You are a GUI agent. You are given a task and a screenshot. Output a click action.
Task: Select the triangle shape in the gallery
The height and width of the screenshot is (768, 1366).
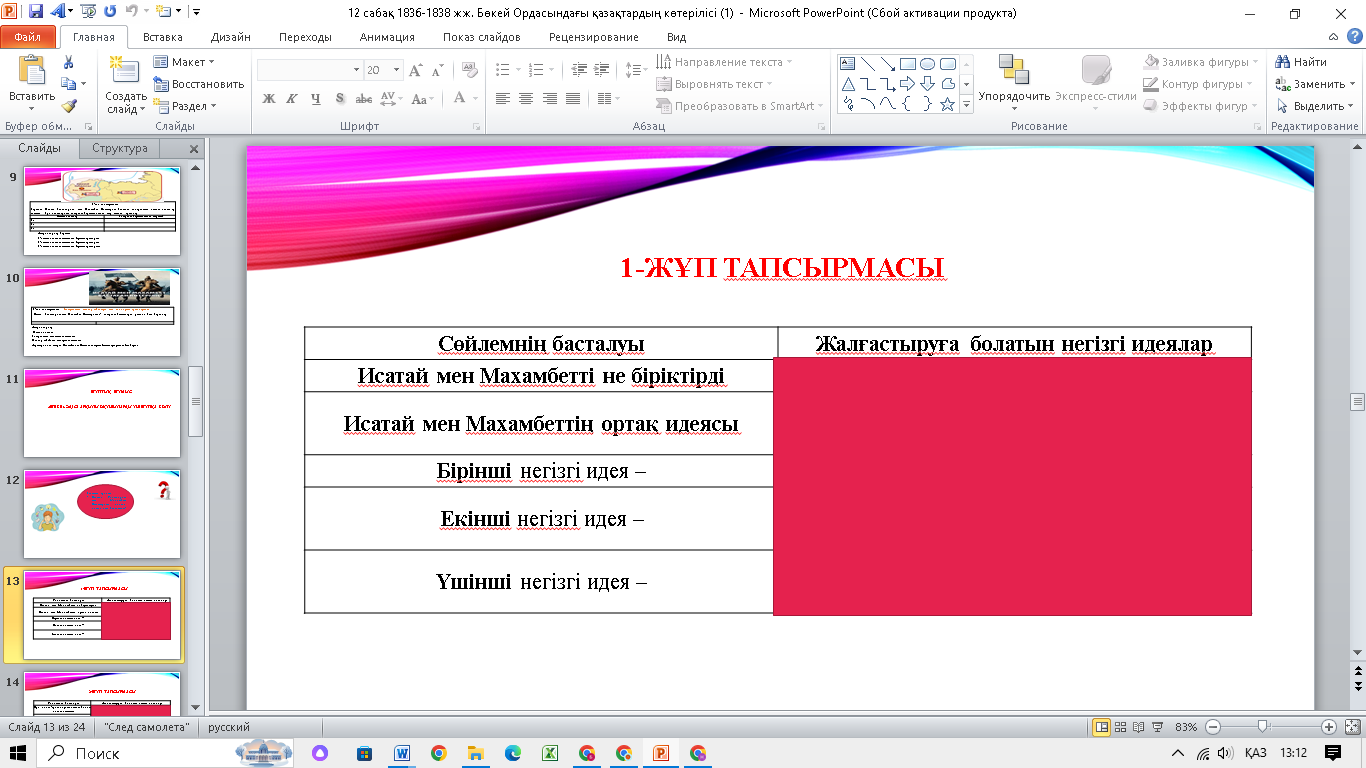848,84
